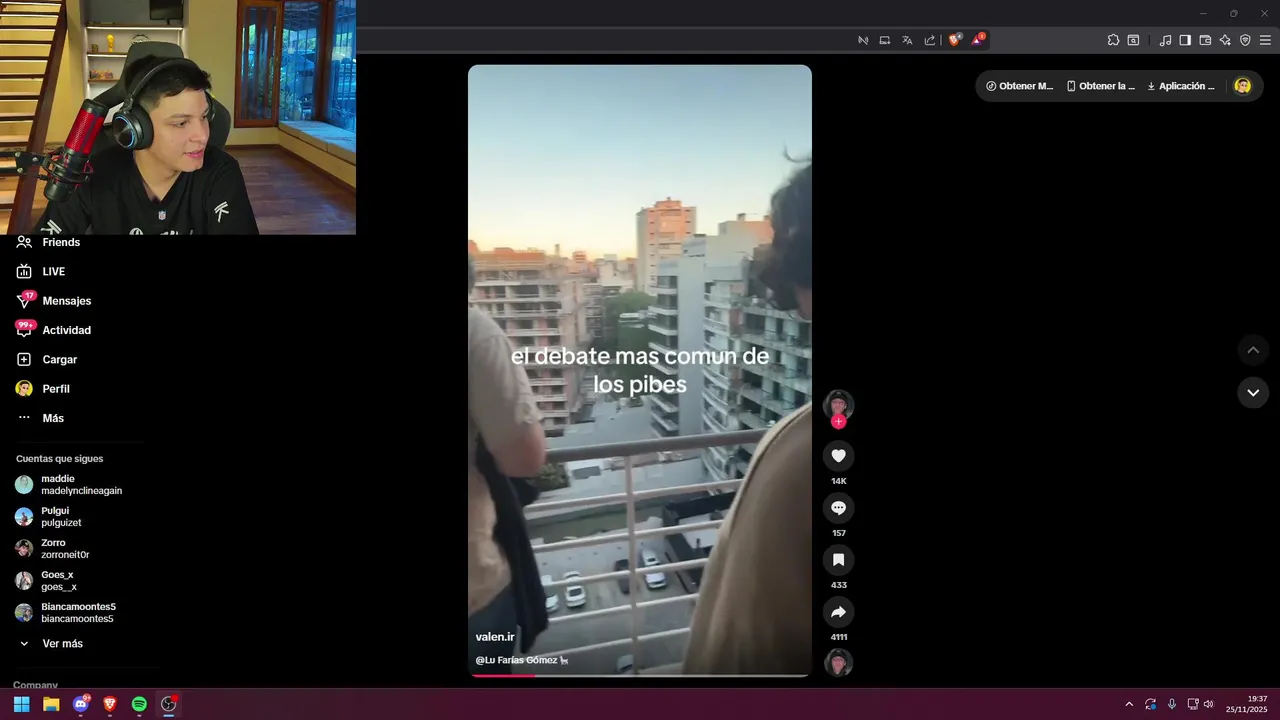The image size is (1280, 720).
Task: Click Brave Rewards triangle icon
Action: pos(978,40)
